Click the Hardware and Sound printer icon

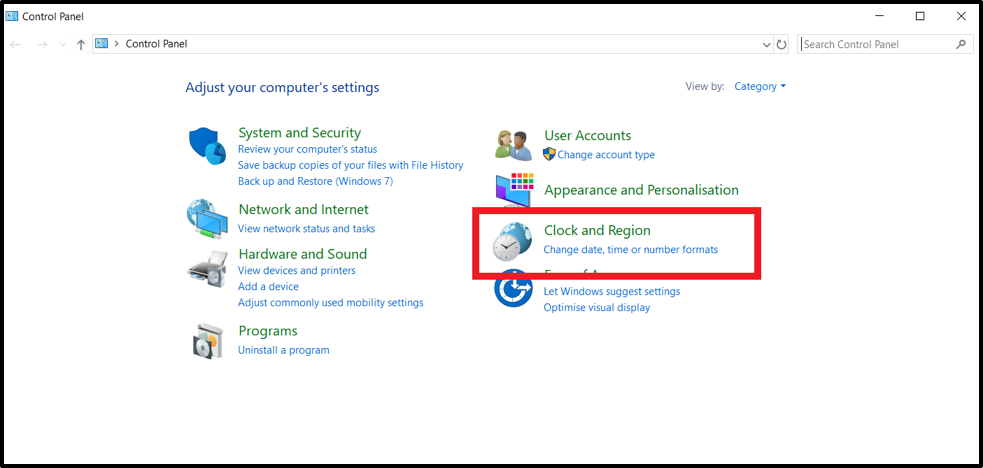coord(207,269)
